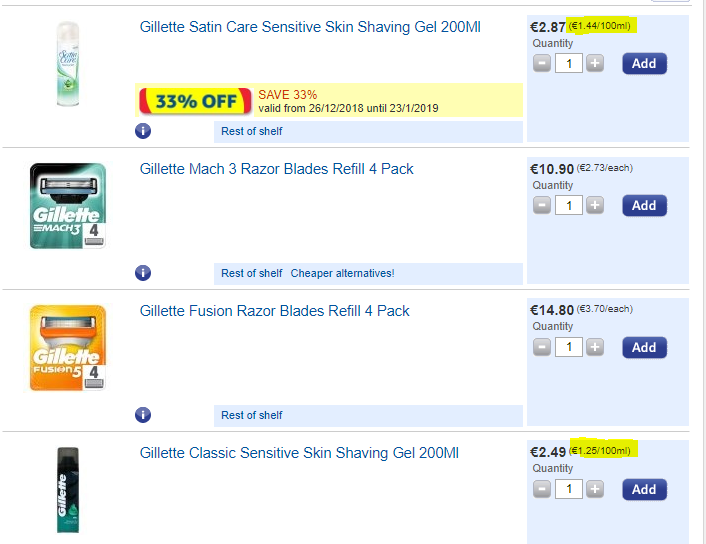Image resolution: width=706 pixels, height=544 pixels.
Task: Increase quantity for Classic Sensitive shaving gel
Action: [x=595, y=490]
